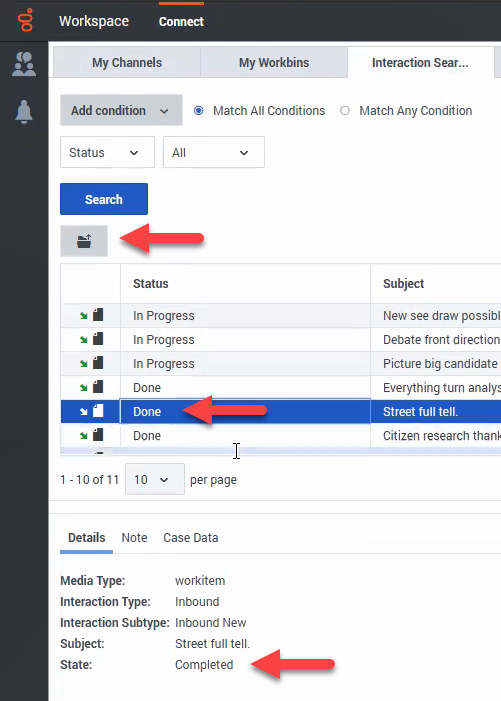Switch to Interaction Search tab
This screenshot has width=501, height=701.
tap(421, 63)
